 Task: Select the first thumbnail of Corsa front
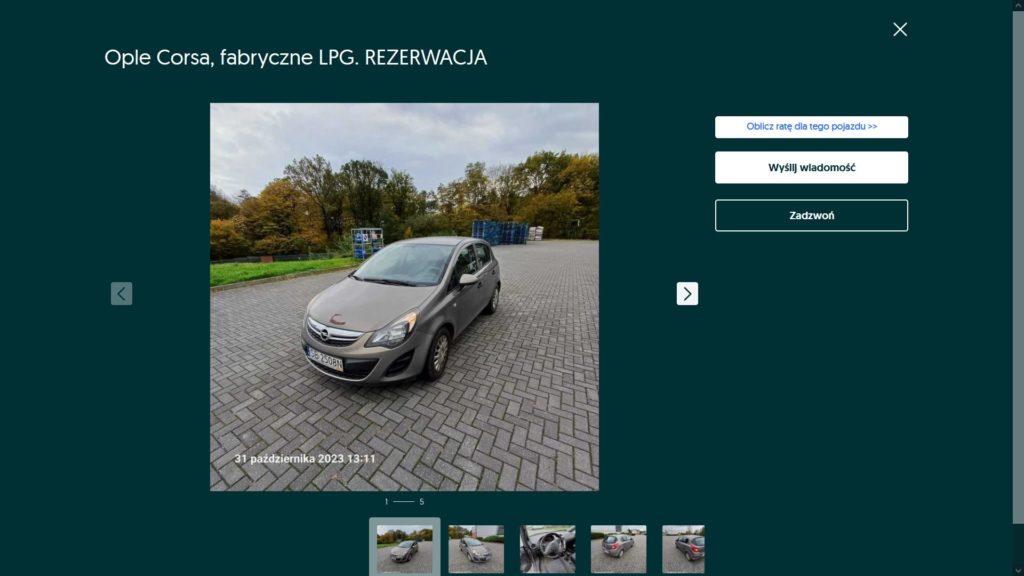[x=405, y=549]
